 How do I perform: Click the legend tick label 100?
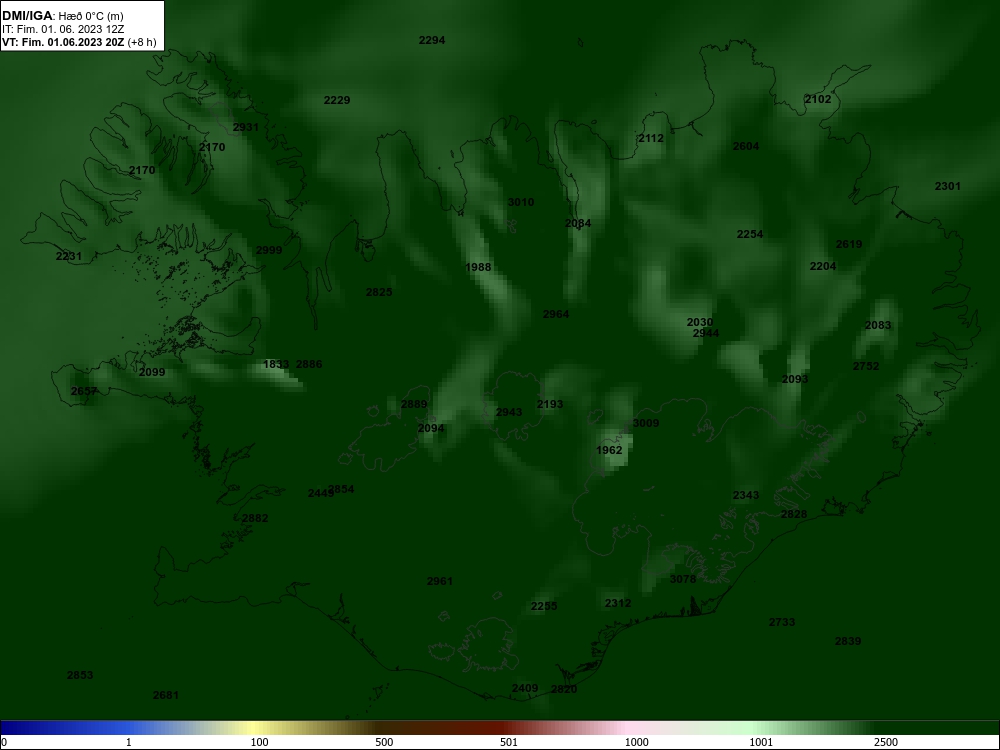[259, 742]
